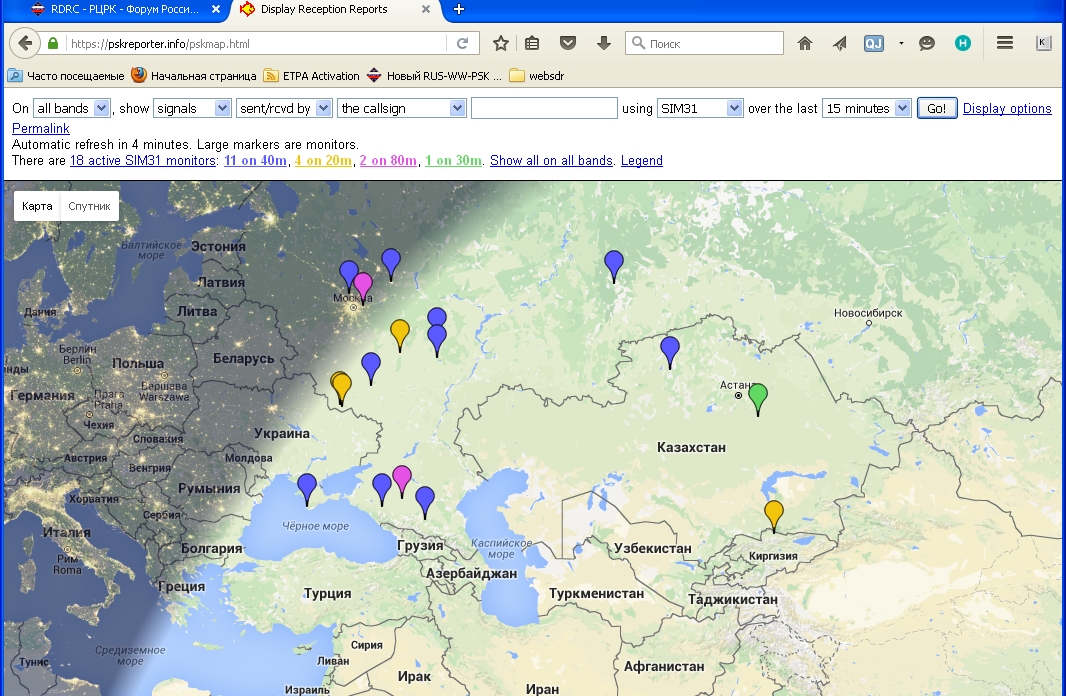1066x696 pixels.
Task: Go to the browser home page icon
Action: [805, 43]
